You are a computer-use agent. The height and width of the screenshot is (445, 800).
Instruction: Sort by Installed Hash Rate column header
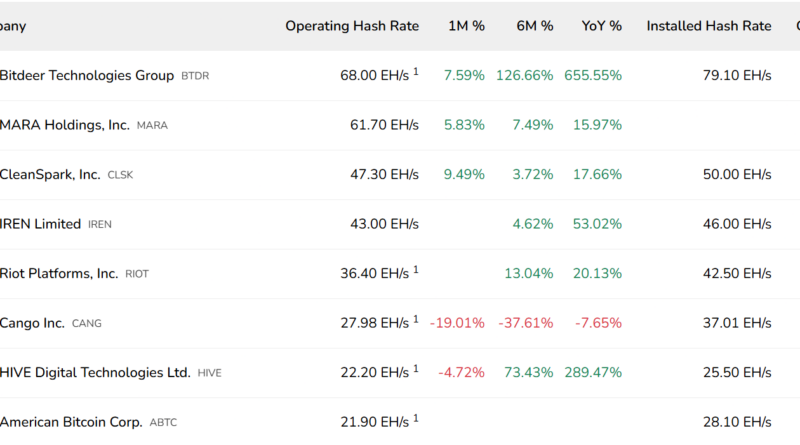point(709,26)
